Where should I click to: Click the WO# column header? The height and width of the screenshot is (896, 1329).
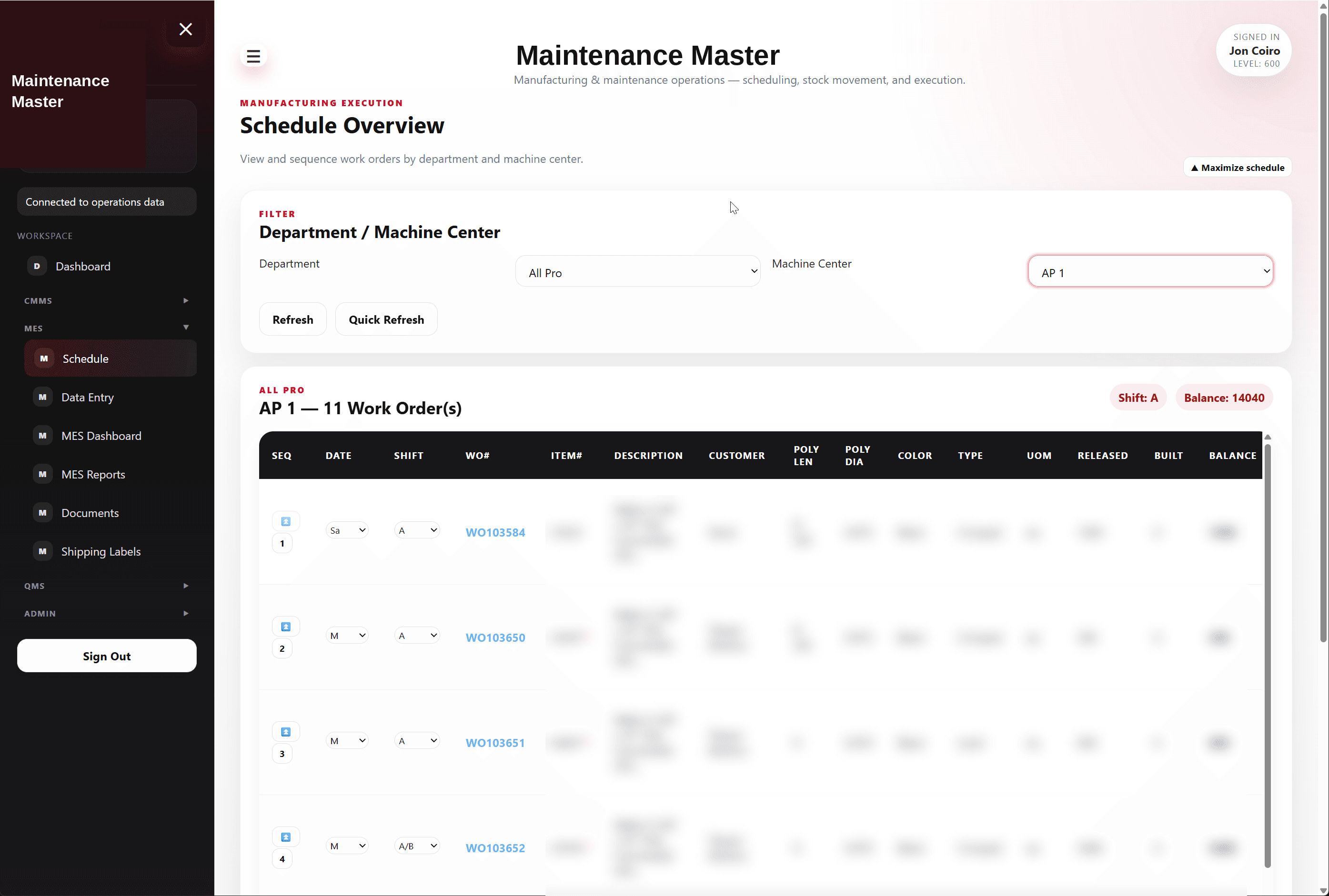tap(477, 456)
